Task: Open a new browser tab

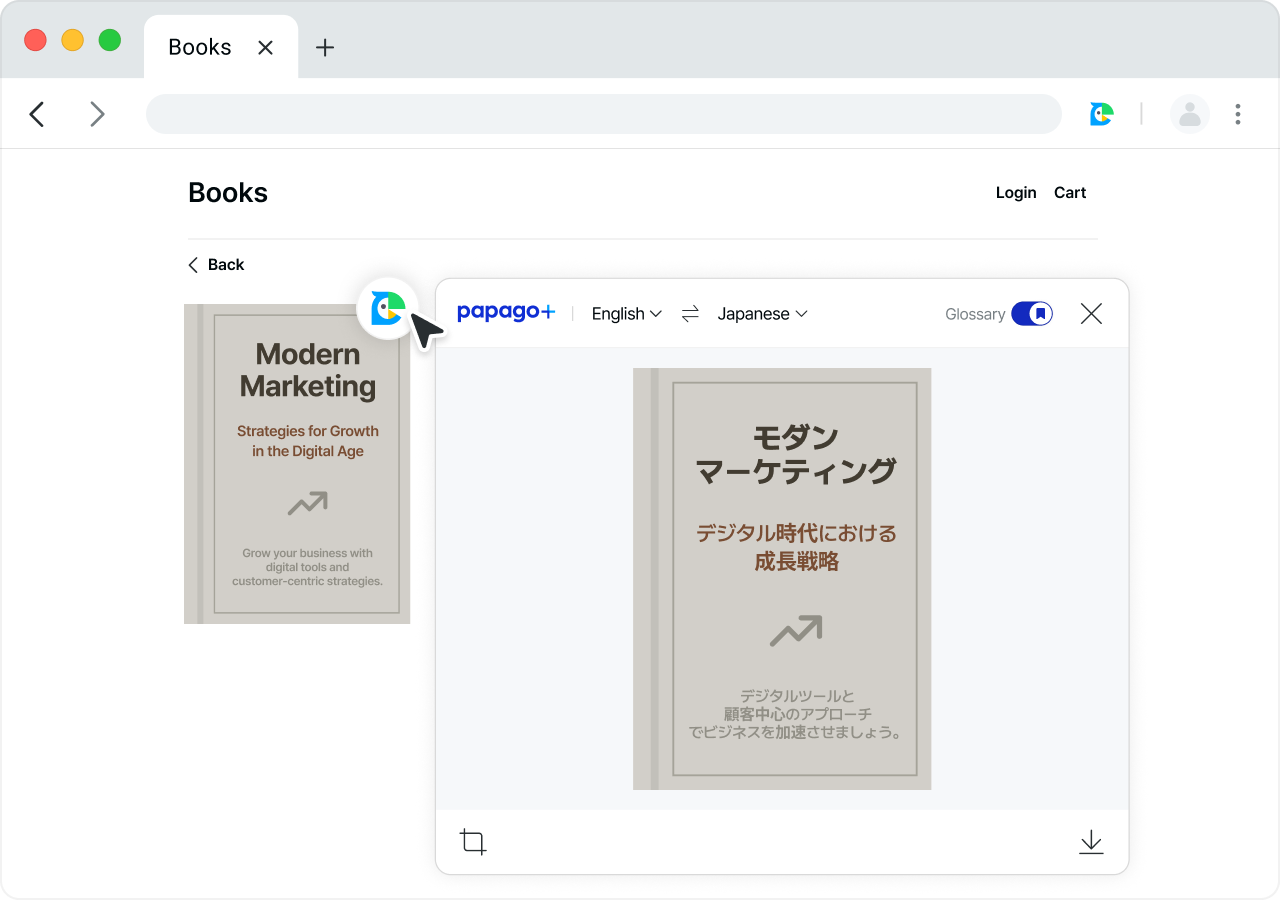Action: pos(325,47)
